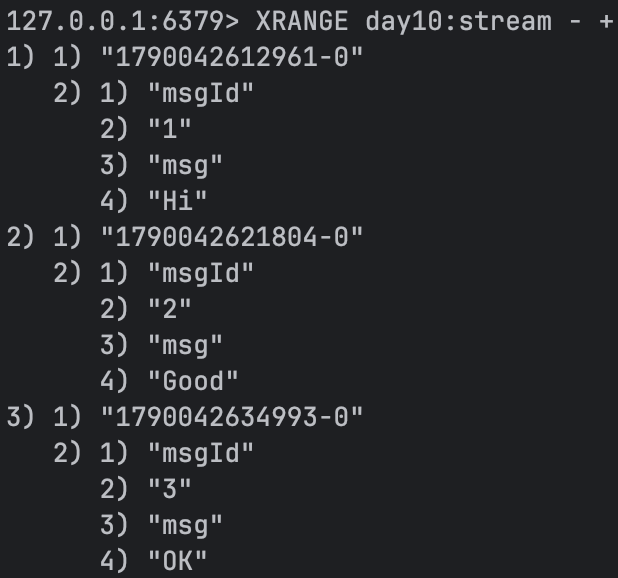Click "msgId" field in third entry
This screenshot has height=578, width=618.
tap(201, 454)
